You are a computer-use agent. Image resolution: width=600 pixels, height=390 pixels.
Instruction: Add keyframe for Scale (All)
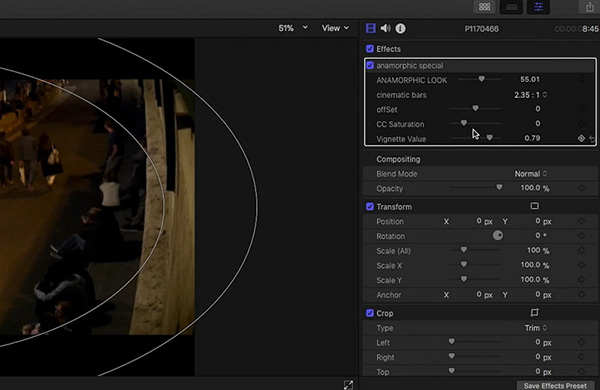pyautogui.click(x=581, y=250)
